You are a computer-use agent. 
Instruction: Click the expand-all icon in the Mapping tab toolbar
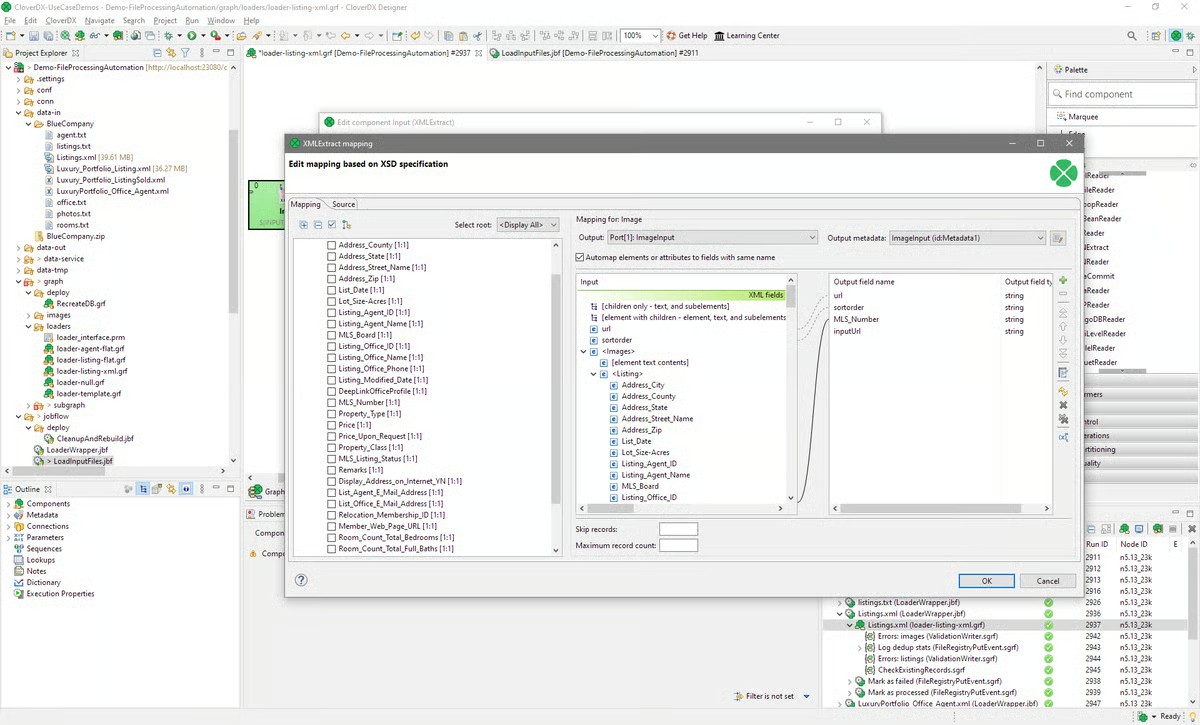click(304, 225)
